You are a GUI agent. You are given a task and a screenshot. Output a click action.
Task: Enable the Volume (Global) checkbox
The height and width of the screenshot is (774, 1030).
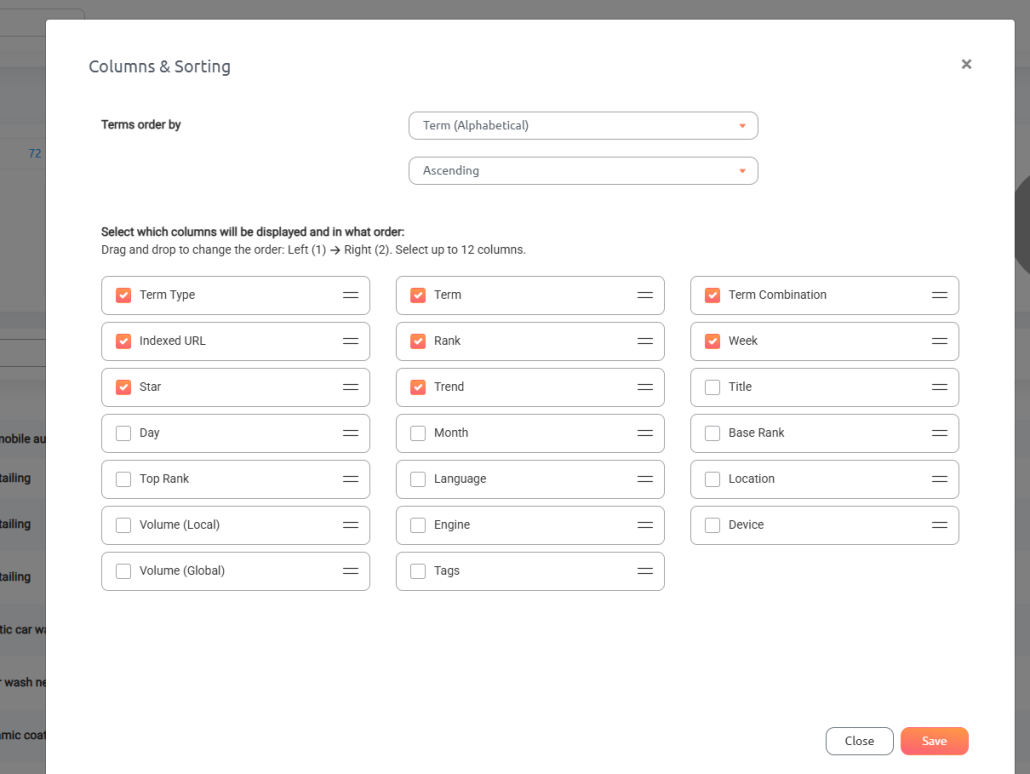[x=123, y=571]
